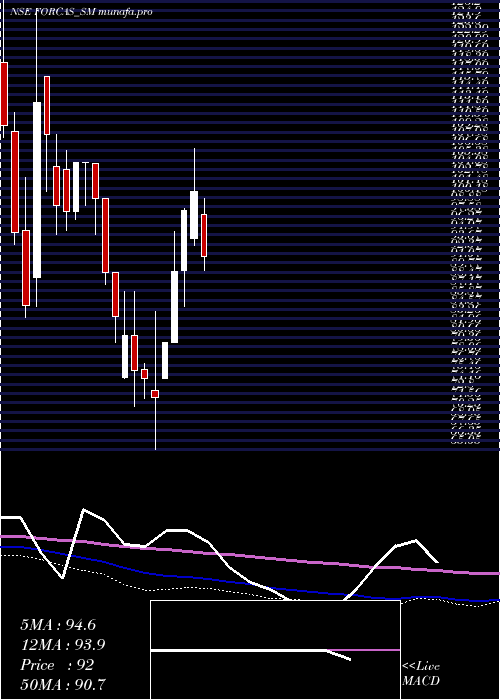Select the 5MA : 94.6 value
This screenshot has height=700, width=500.
point(58,625)
